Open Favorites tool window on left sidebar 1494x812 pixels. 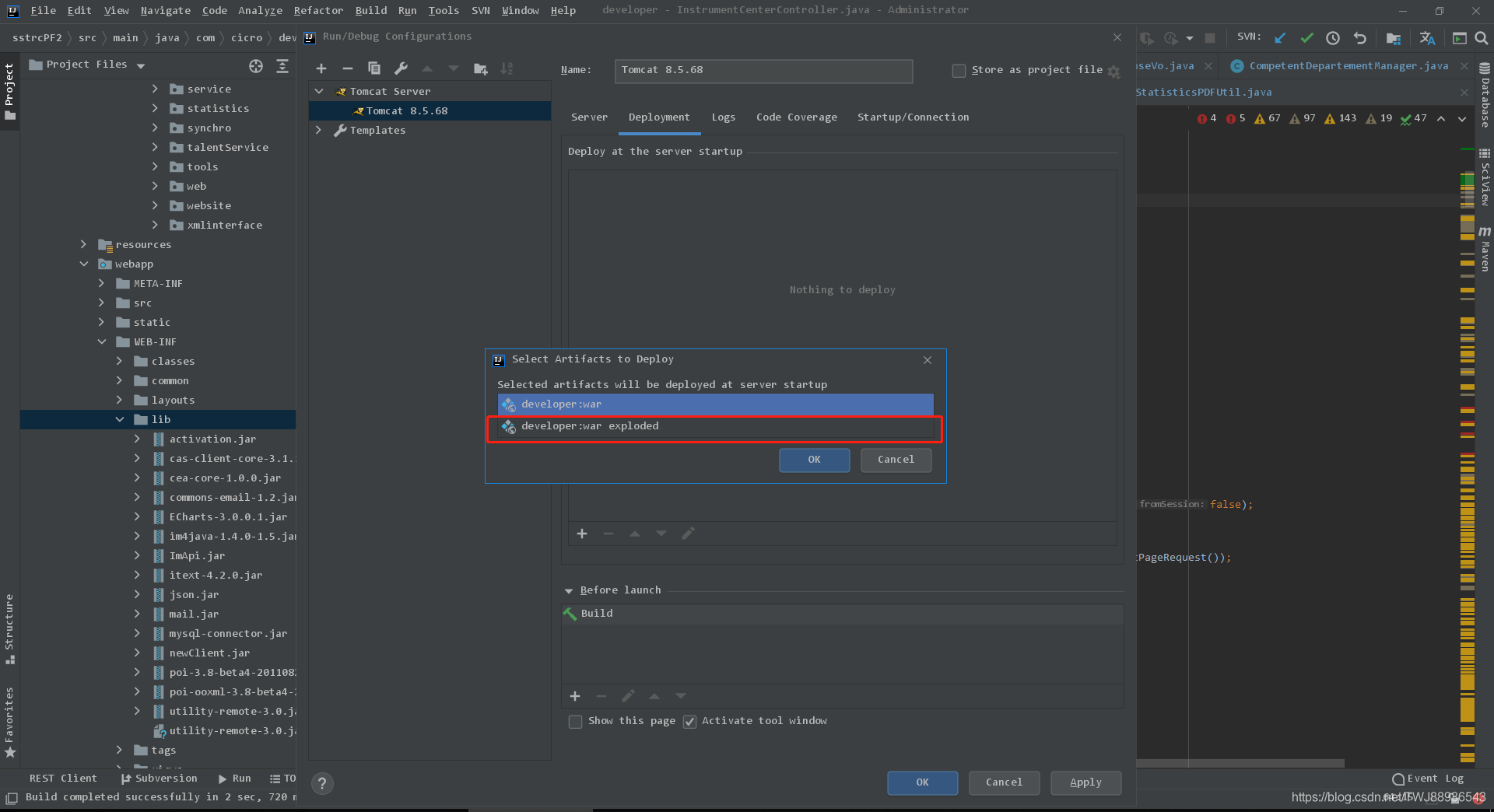tap(9, 722)
